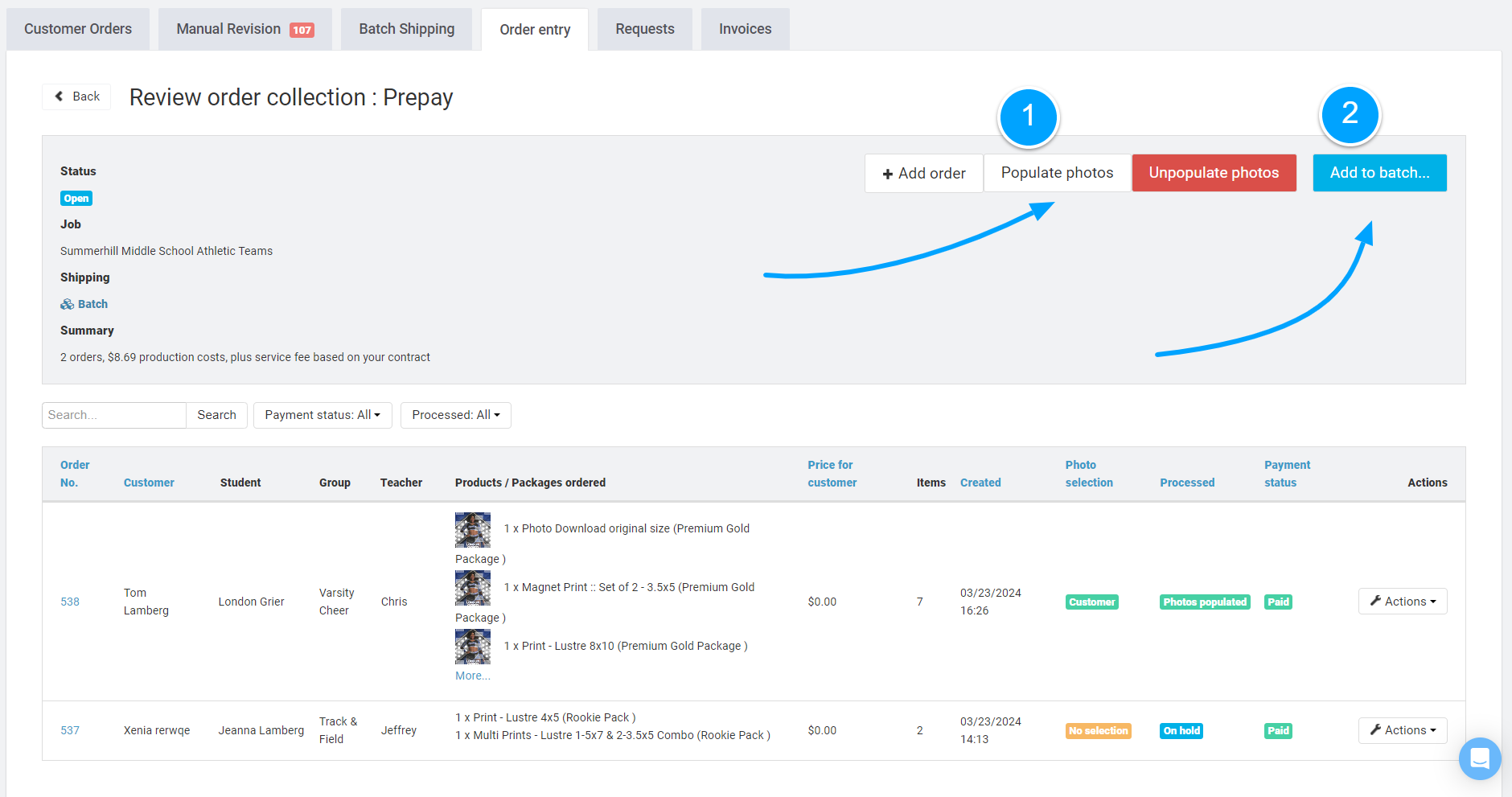The width and height of the screenshot is (1512, 797).
Task: Open the Batch Shipping tab
Action: [x=406, y=29]
